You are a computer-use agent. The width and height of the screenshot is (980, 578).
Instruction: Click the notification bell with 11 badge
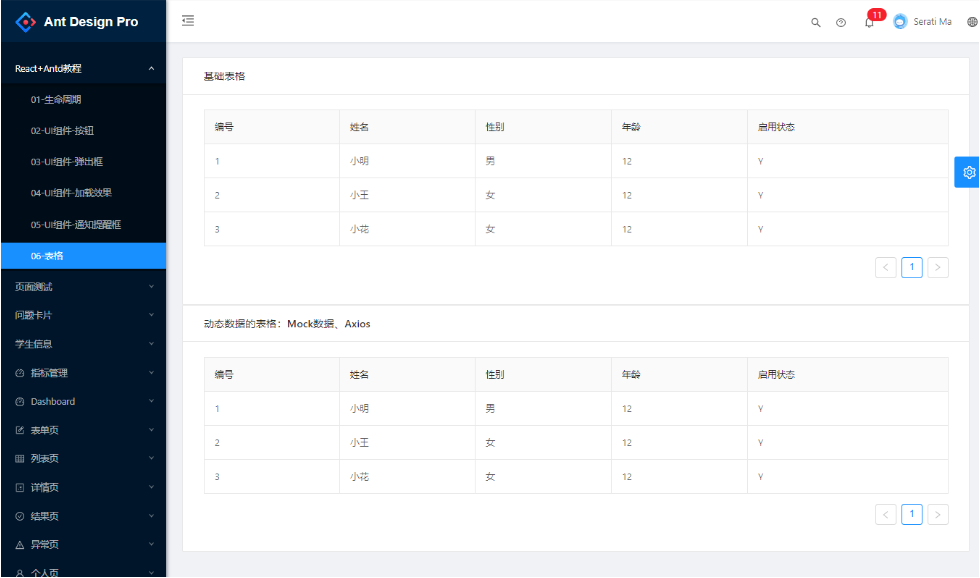[869, 21]
